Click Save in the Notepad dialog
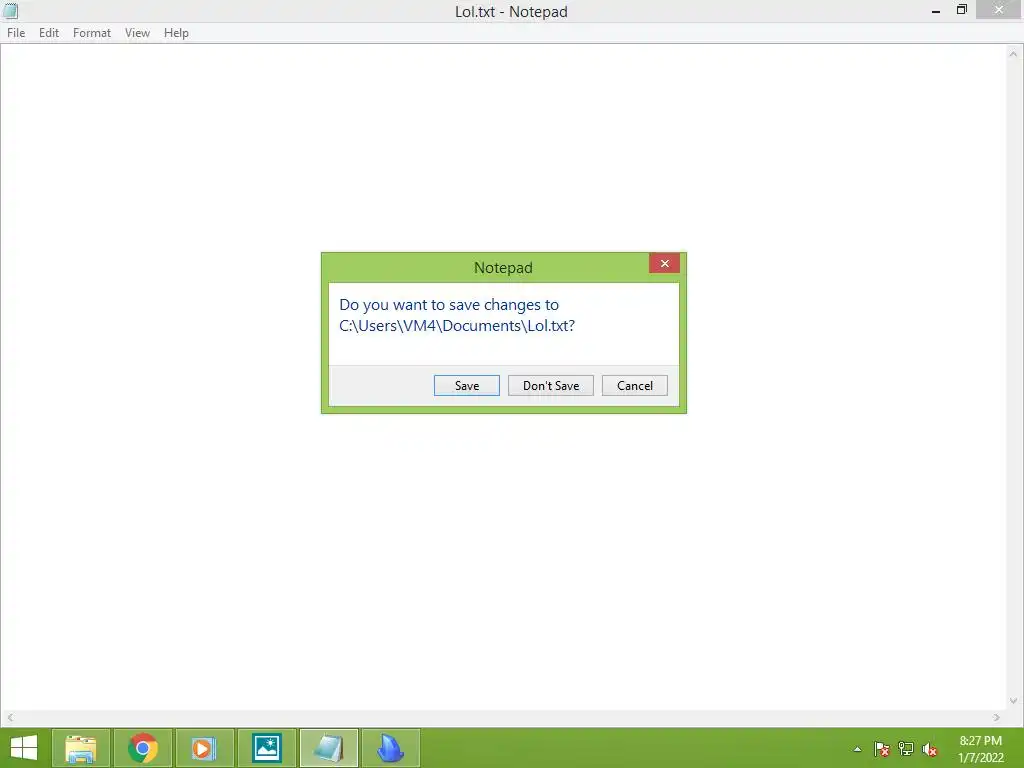Image resolution: width=1024 pixels, height=768 pixels. (466, 385)
